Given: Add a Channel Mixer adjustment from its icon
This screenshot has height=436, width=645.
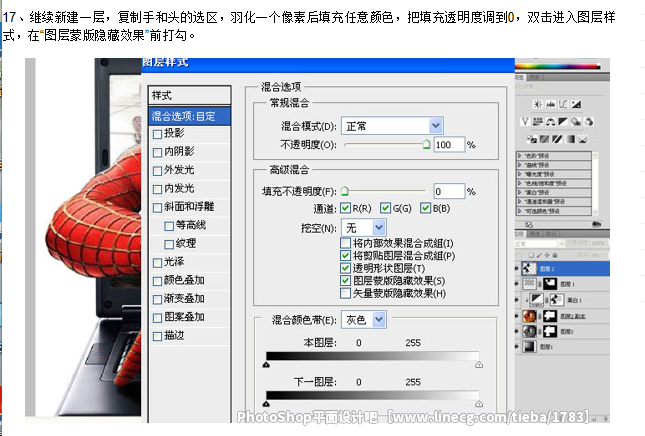Looking at the screenshot, I should (x=589, y=122).
